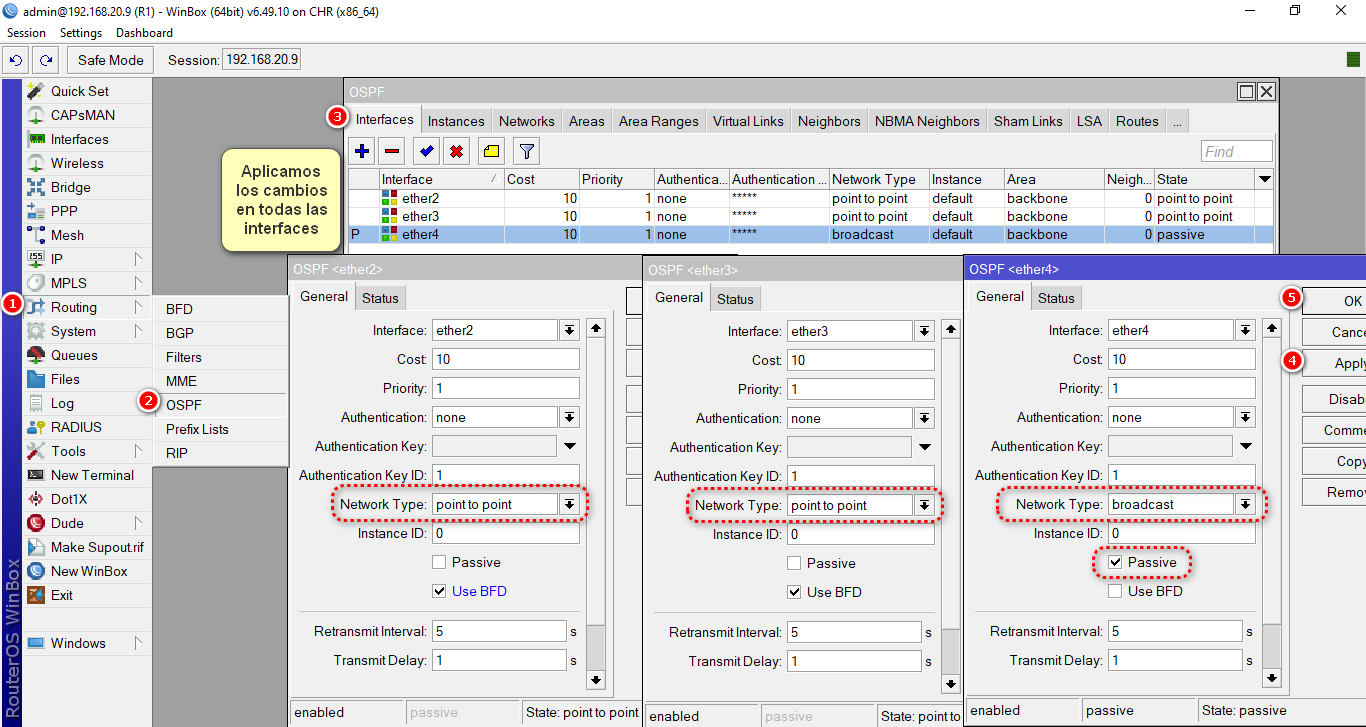Click the red X disable icon
This screenshot has height=727, width=1366.
click(457, 152)
